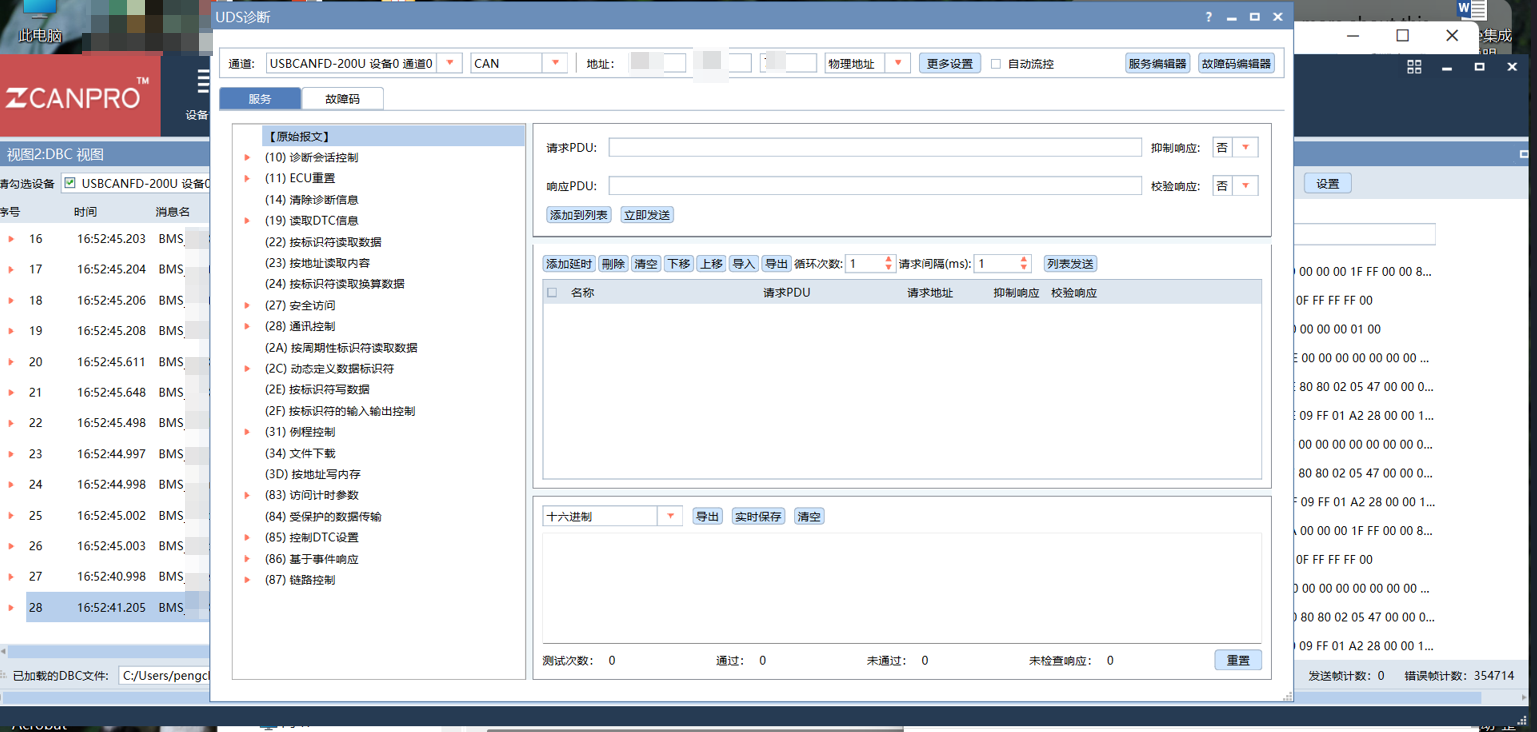The image size is (1537, 732).
Task: Click the 列表发送 button
Action: (1070, 264)
